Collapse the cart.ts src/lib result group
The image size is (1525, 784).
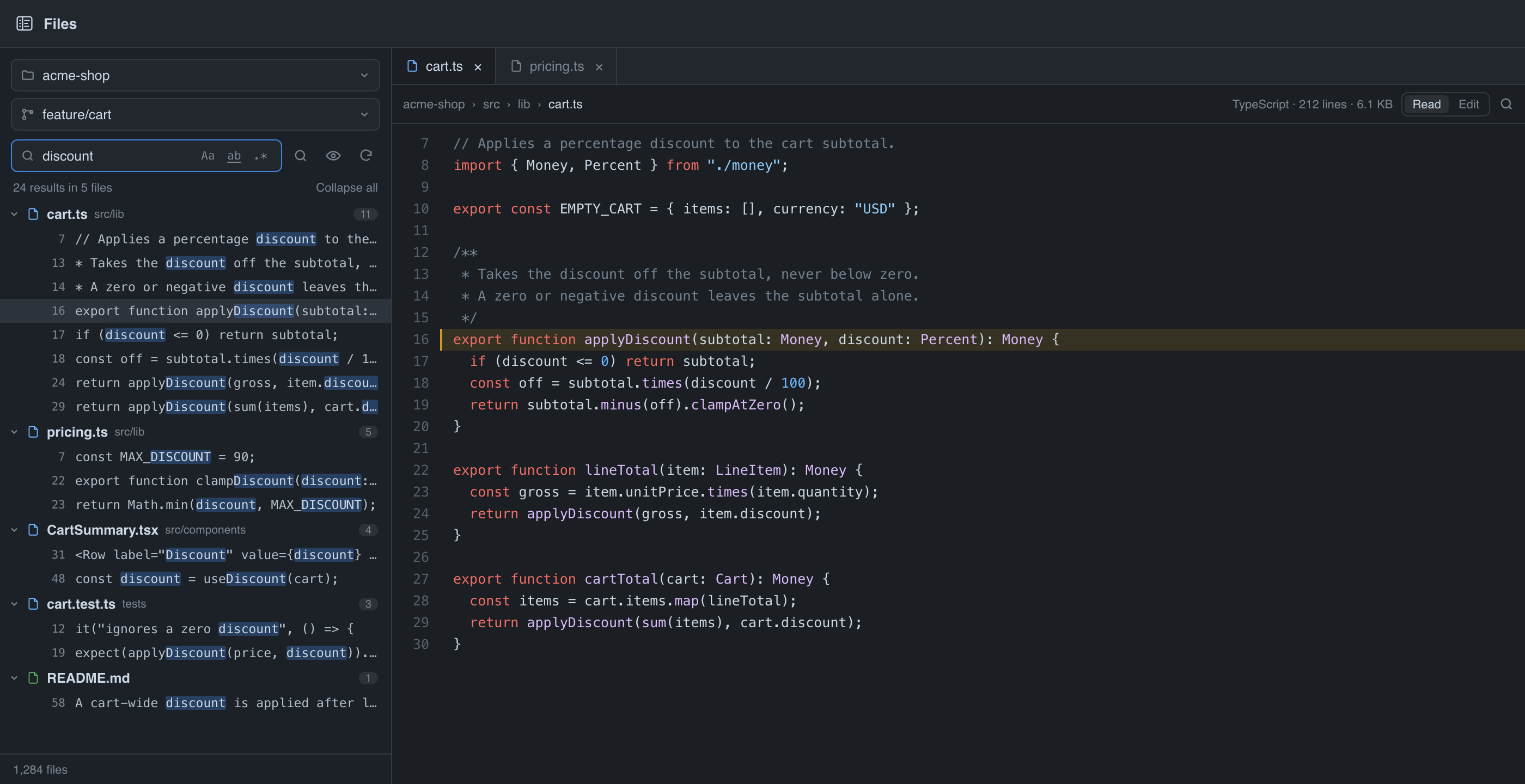point(14,214)
